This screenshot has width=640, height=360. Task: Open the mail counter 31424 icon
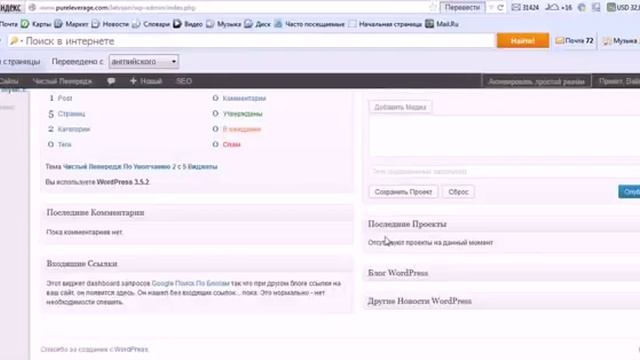pos(525,8)
